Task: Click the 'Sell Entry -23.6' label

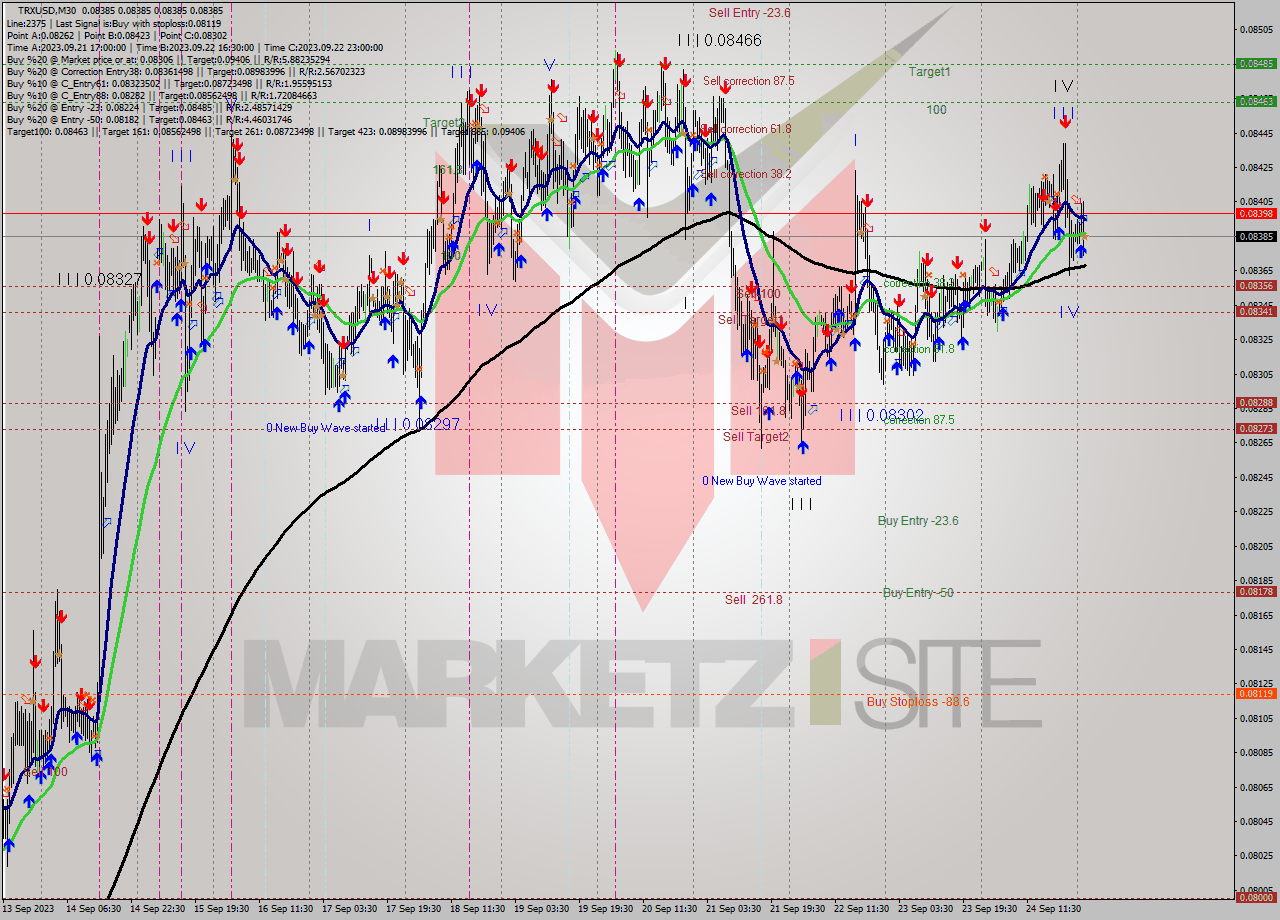Action: [x=749, y=13]
